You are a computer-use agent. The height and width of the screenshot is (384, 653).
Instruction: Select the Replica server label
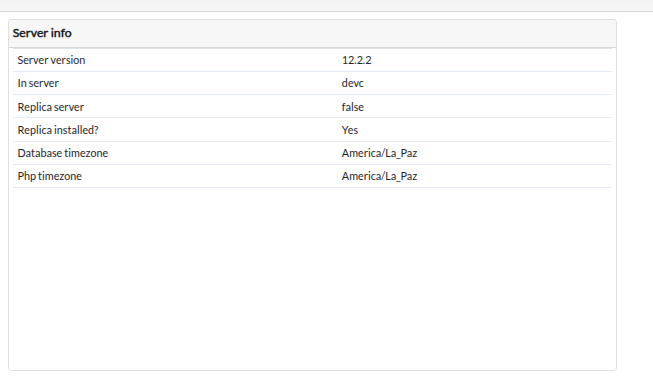[51, 107]
